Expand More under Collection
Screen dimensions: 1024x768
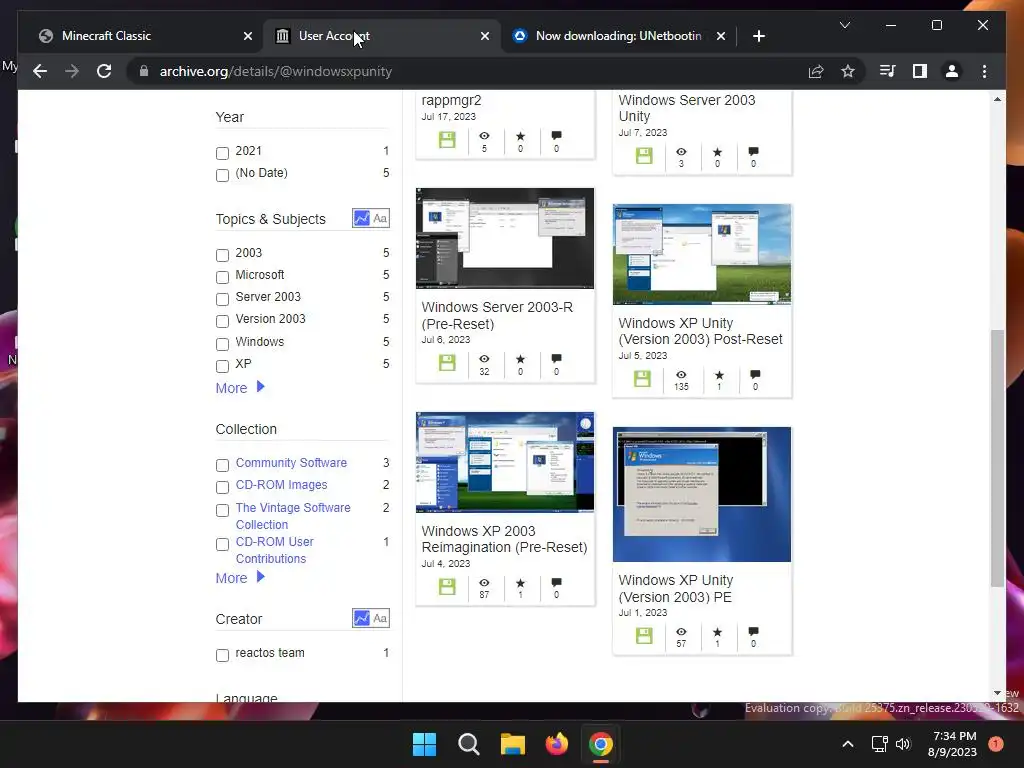240,578
